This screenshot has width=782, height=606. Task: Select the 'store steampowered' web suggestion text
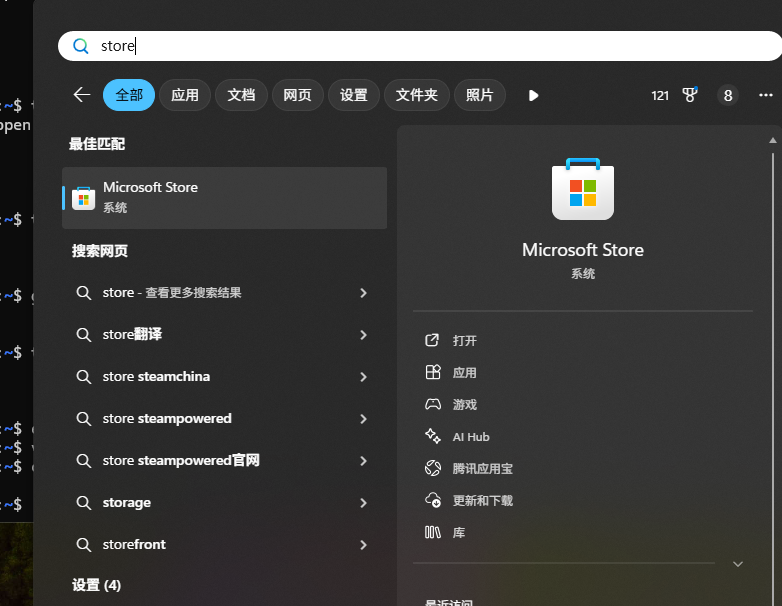(167, 418)
